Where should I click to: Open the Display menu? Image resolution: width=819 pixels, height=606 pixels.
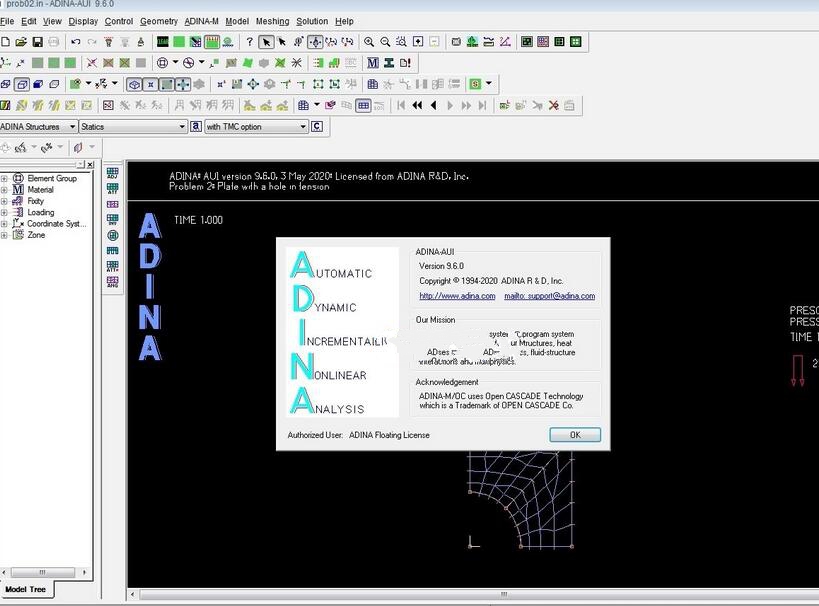(83, 21)
